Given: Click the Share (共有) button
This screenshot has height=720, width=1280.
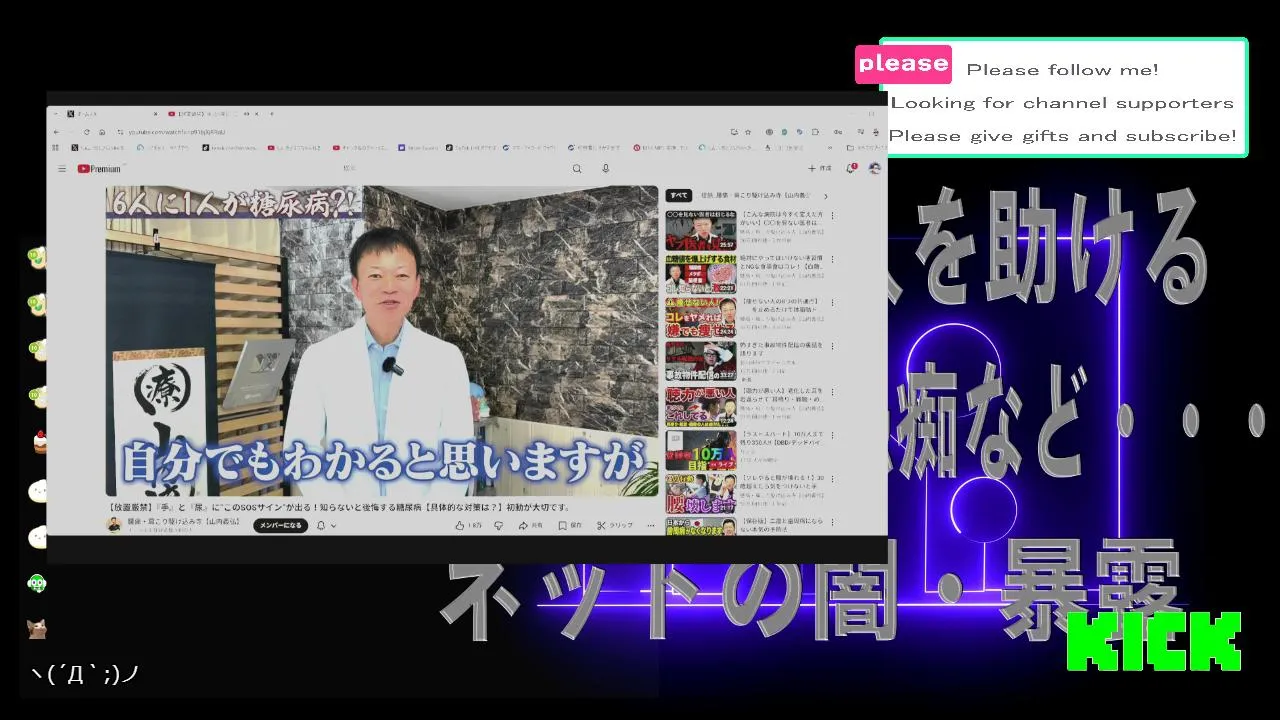Looking at the screenshot, I should (x=531, y=525).
